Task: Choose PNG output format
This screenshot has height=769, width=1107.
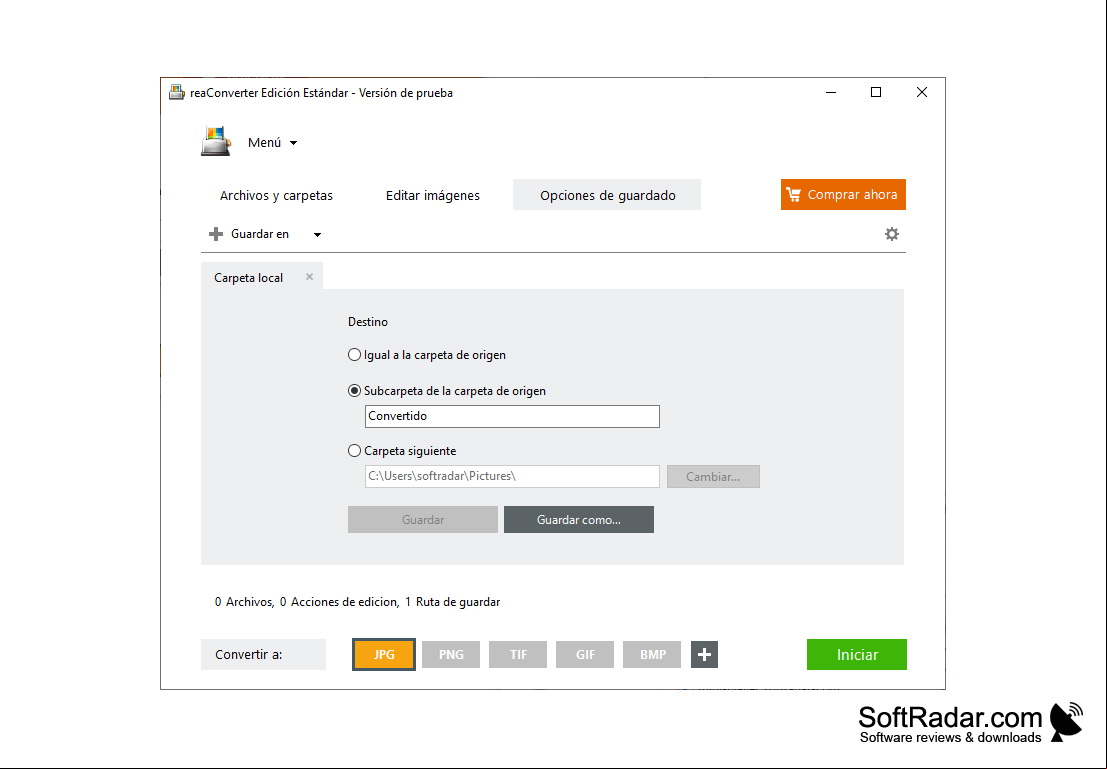Action: pos(451,655)
